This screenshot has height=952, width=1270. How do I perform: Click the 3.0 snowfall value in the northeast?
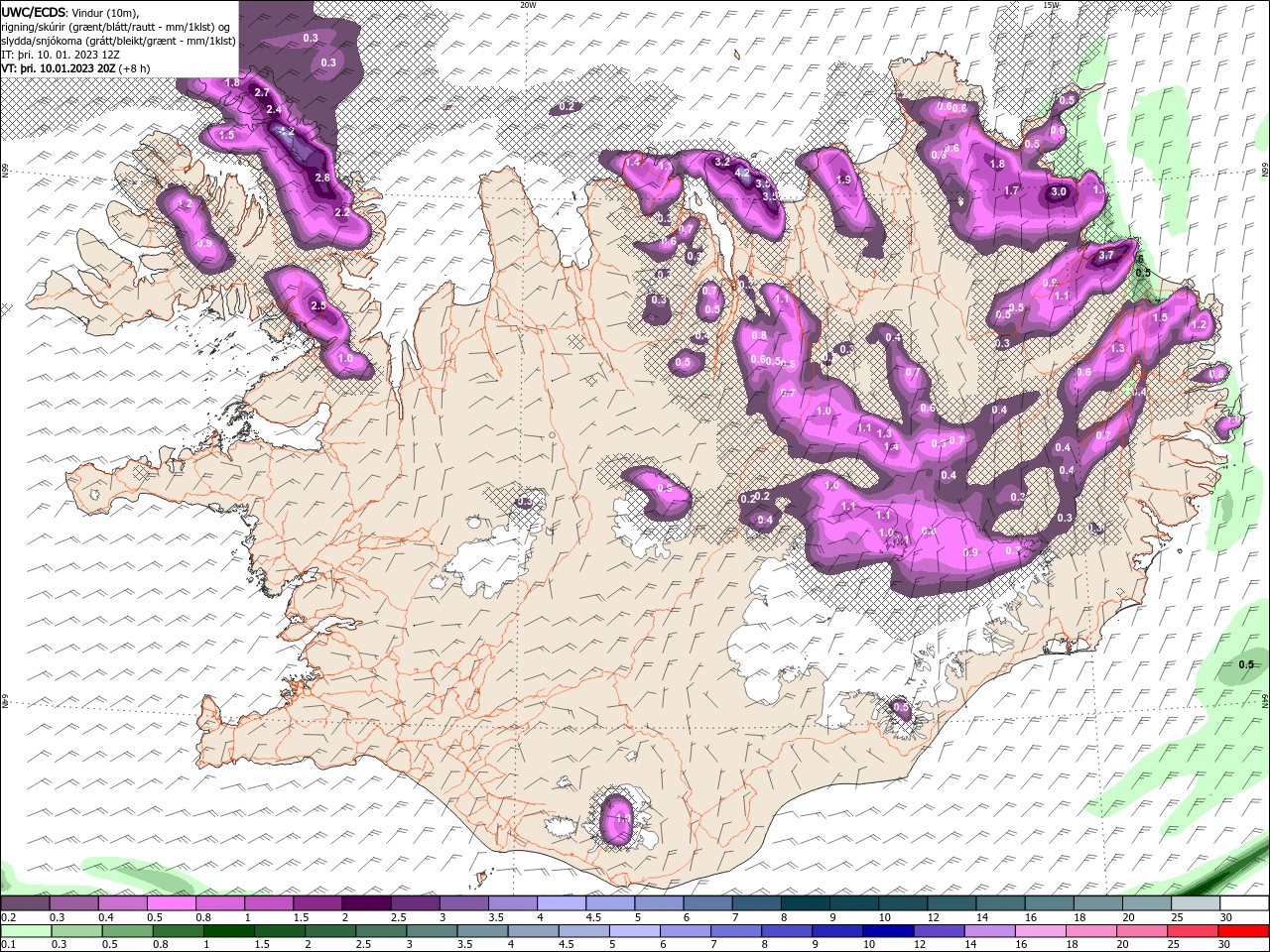coord(1059,192)
